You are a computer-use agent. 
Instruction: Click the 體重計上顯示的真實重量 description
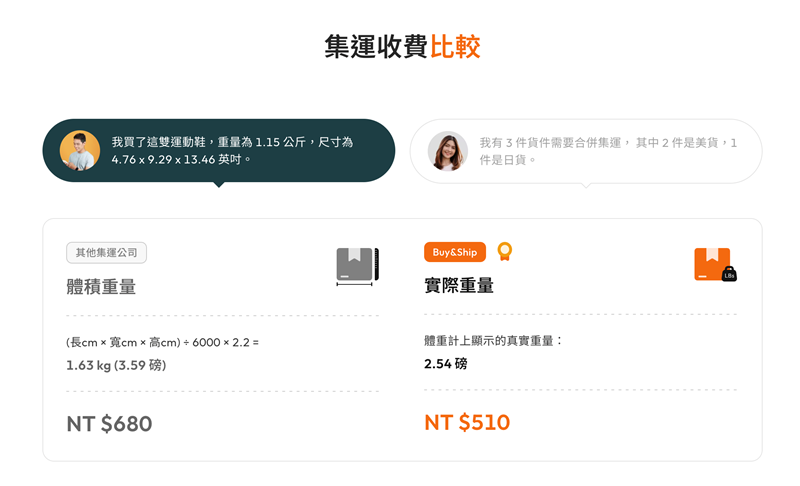494,341
